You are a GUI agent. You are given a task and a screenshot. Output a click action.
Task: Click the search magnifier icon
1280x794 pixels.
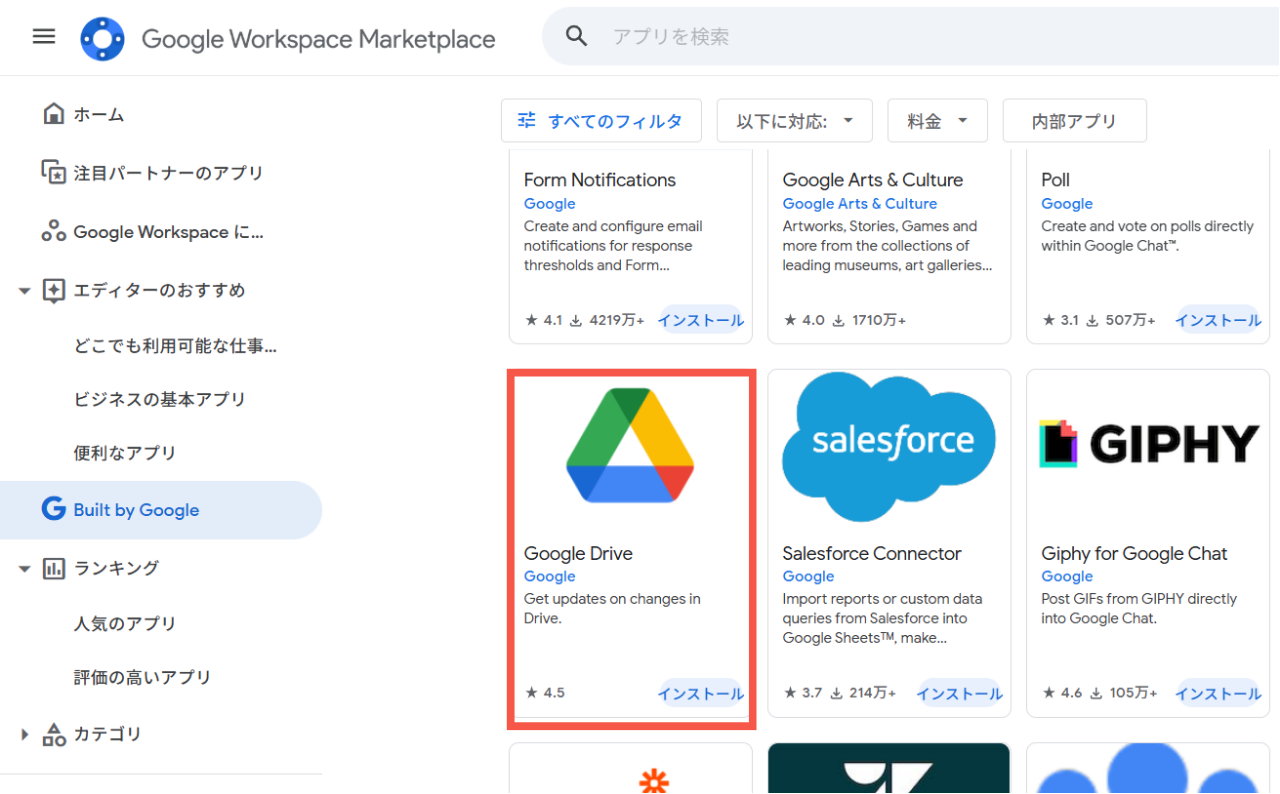pos(576,37)
